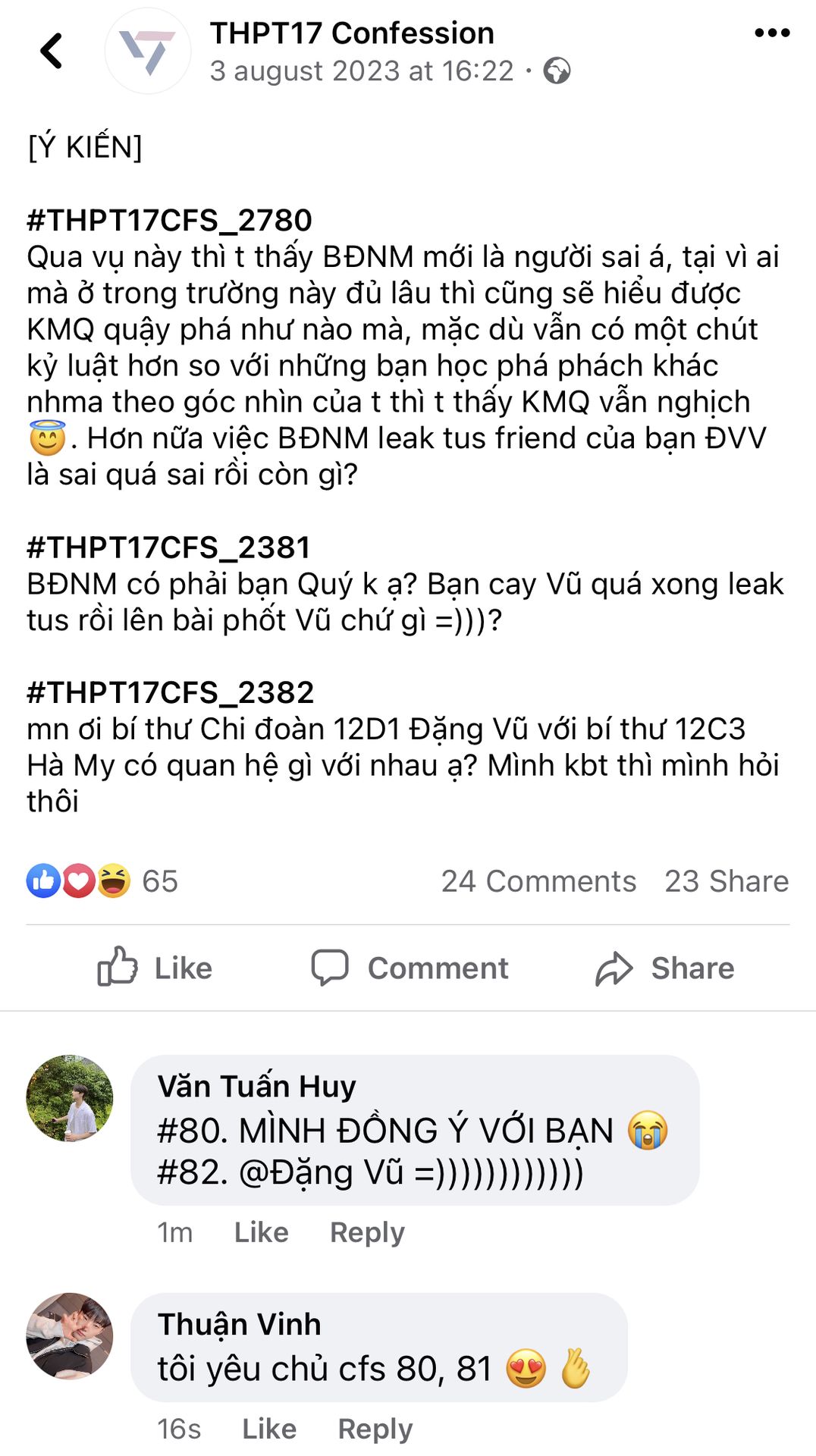Open Thuận Vinh's profile picture

tap(70, 1336)
